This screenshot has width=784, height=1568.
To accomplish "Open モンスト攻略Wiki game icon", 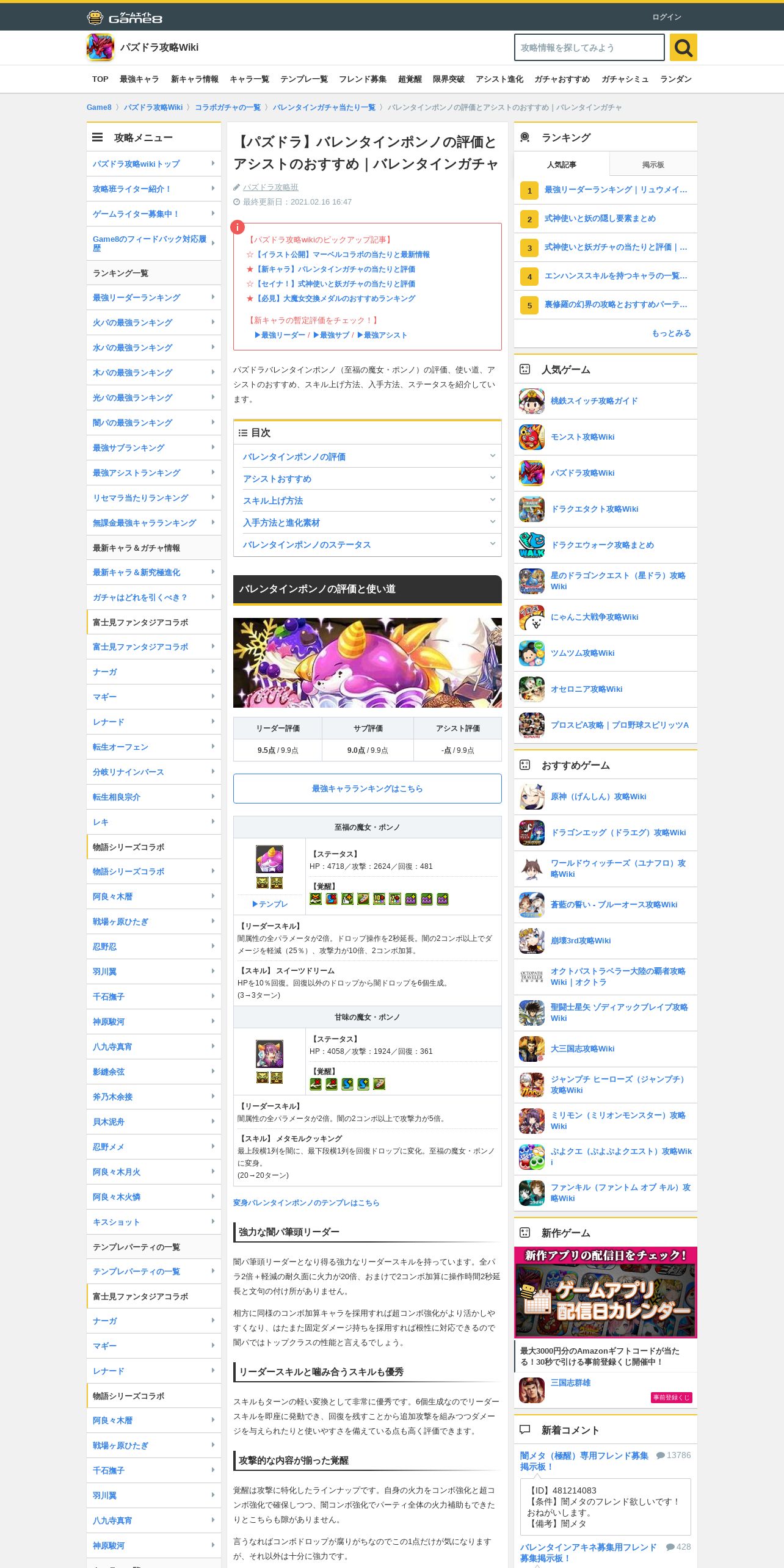I will (531, 437).
